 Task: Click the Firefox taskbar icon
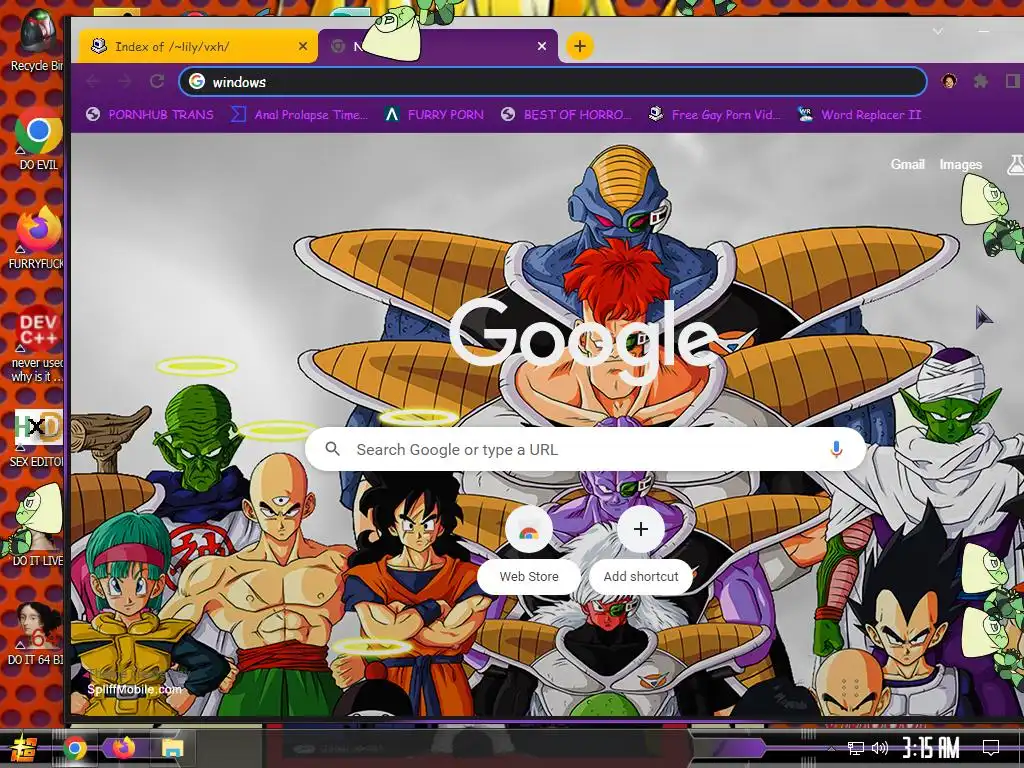pos(123,748)
